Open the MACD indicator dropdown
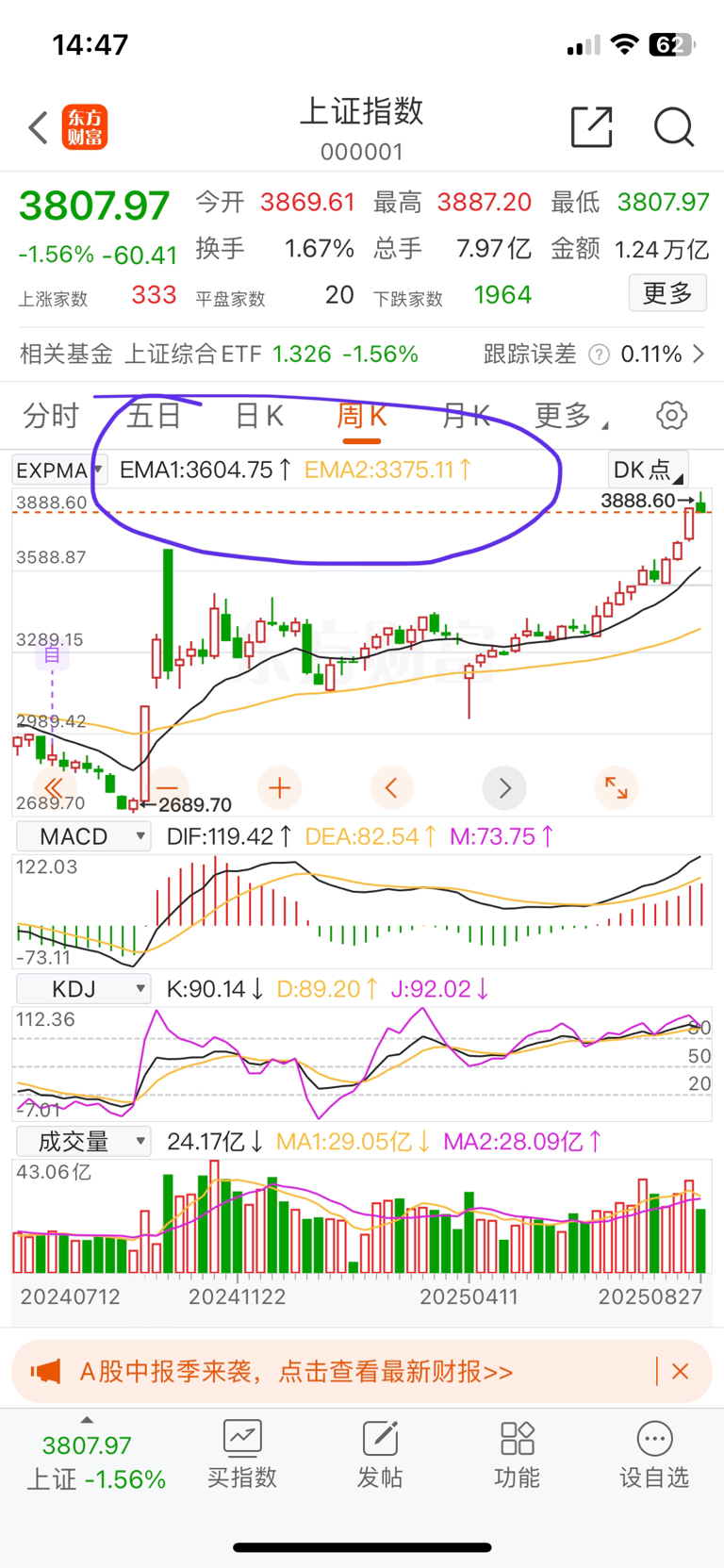Screen dimensions: 724x1568 click(84, 836)
